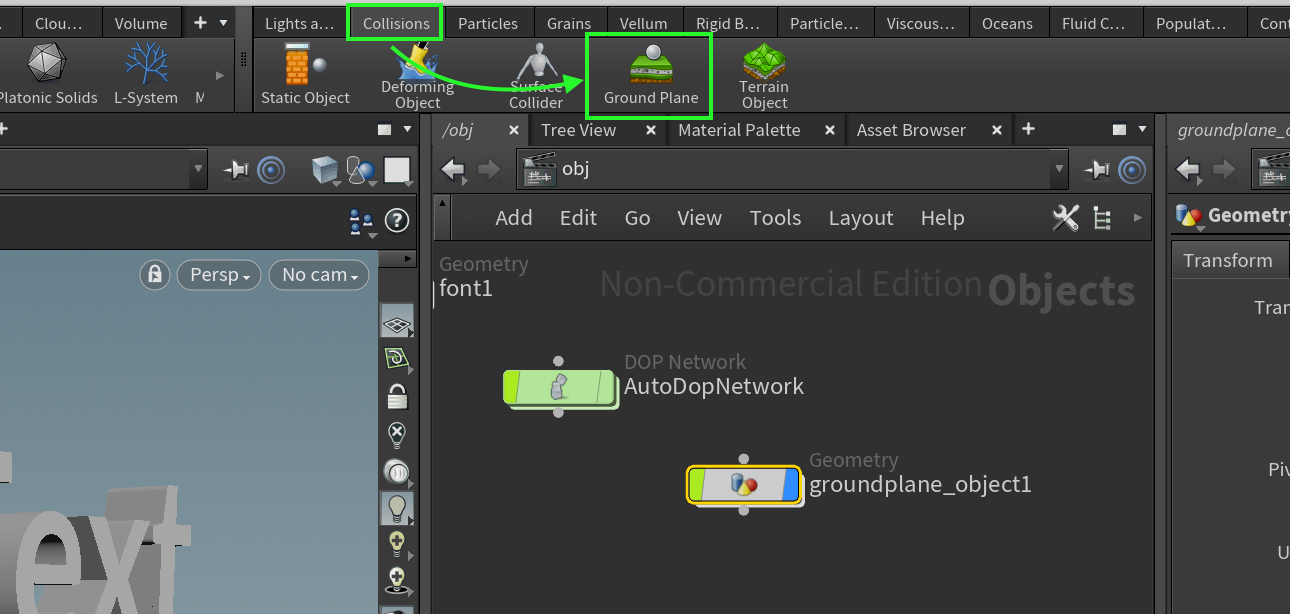The image size is (1290, 614).
Task: Open the Layout menu in network editor
Action: click(x=860, y=218)
